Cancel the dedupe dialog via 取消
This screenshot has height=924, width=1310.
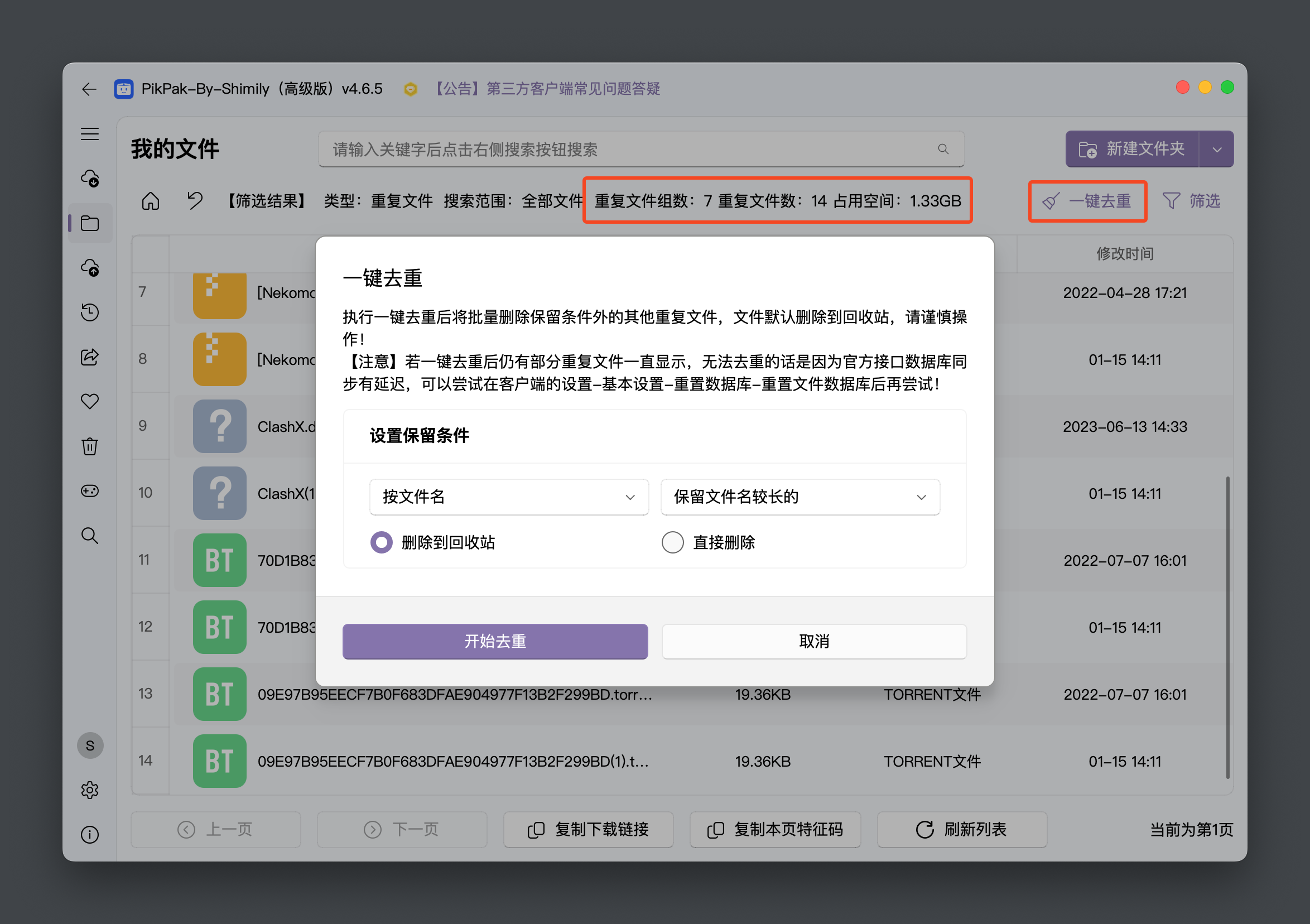coord(813,641)
